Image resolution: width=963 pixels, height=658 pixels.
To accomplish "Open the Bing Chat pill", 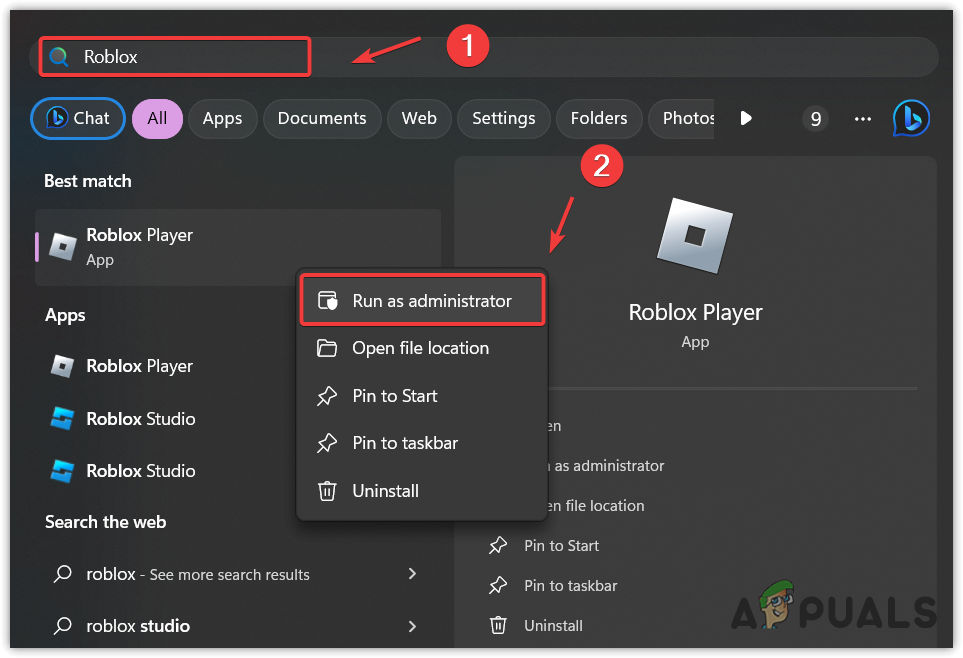I will [x=78, y=118].
